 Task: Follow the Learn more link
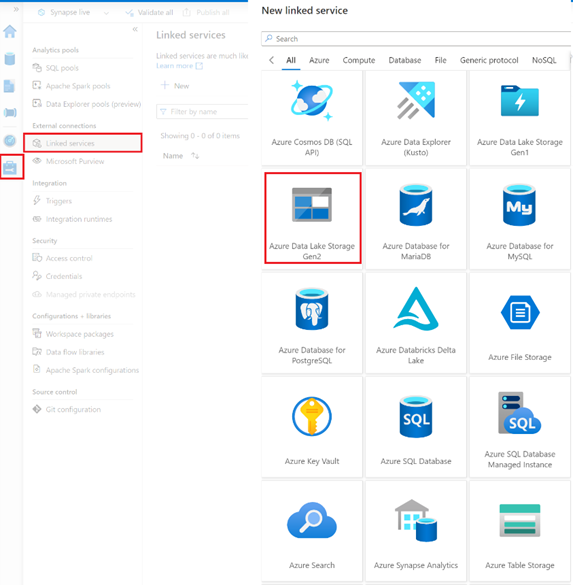click(179, 66)
